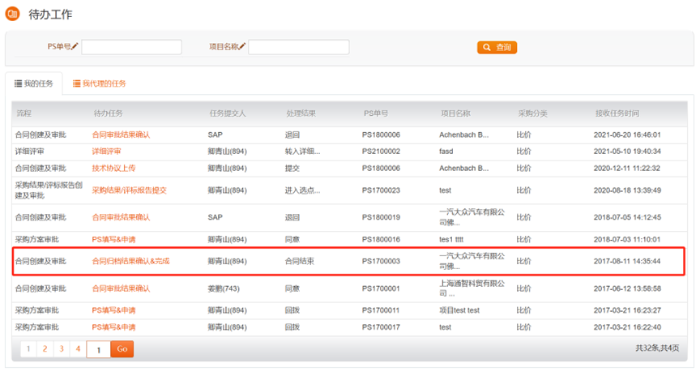Select the 我的任务 tab
Image resolution: width=700 pixels, height=376 pixels.
(34, 84)
